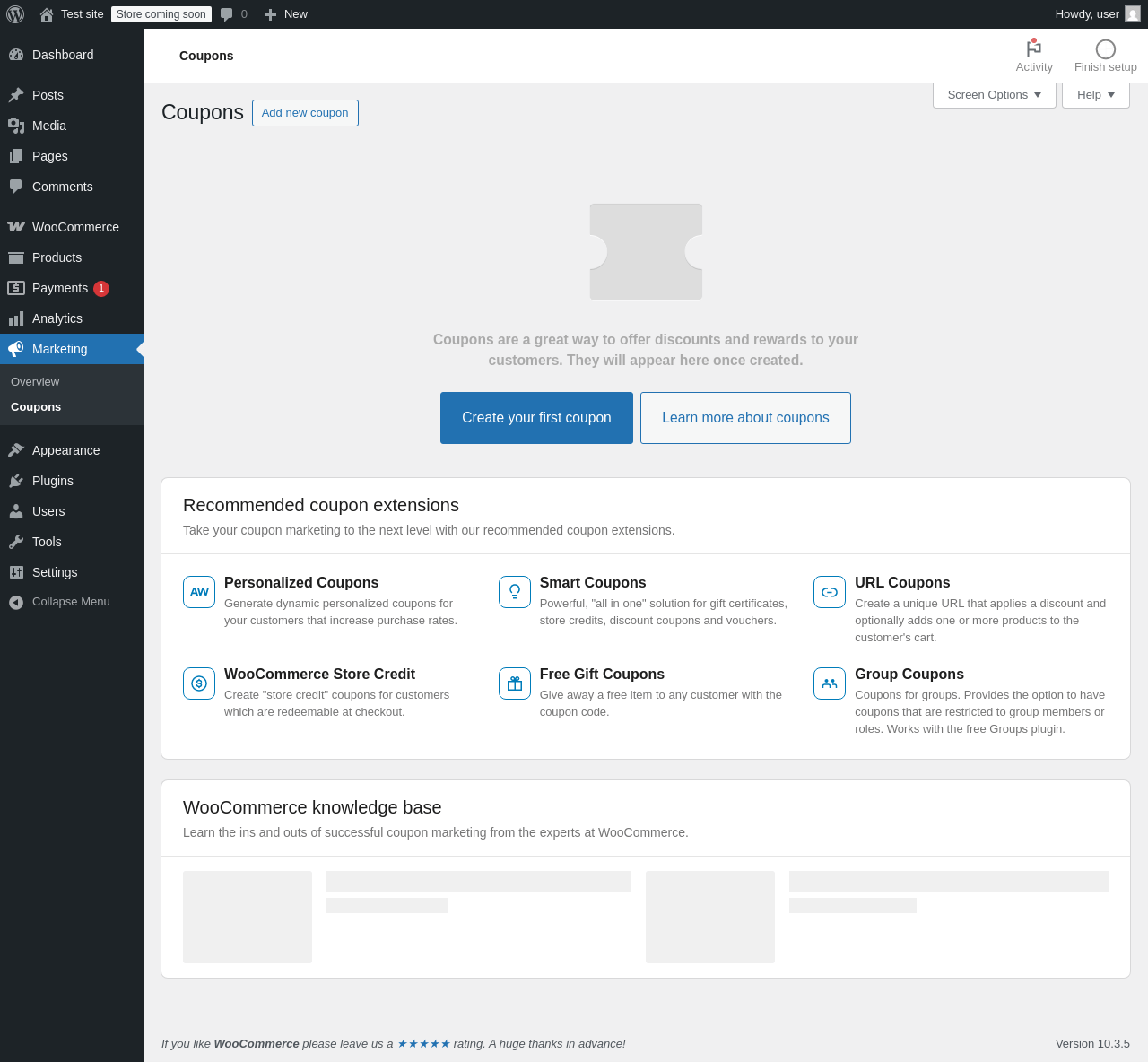Click the Collapse Menu arrow icon
1148x1062 pixels.
pyautogui.click(x=16, y=602)
